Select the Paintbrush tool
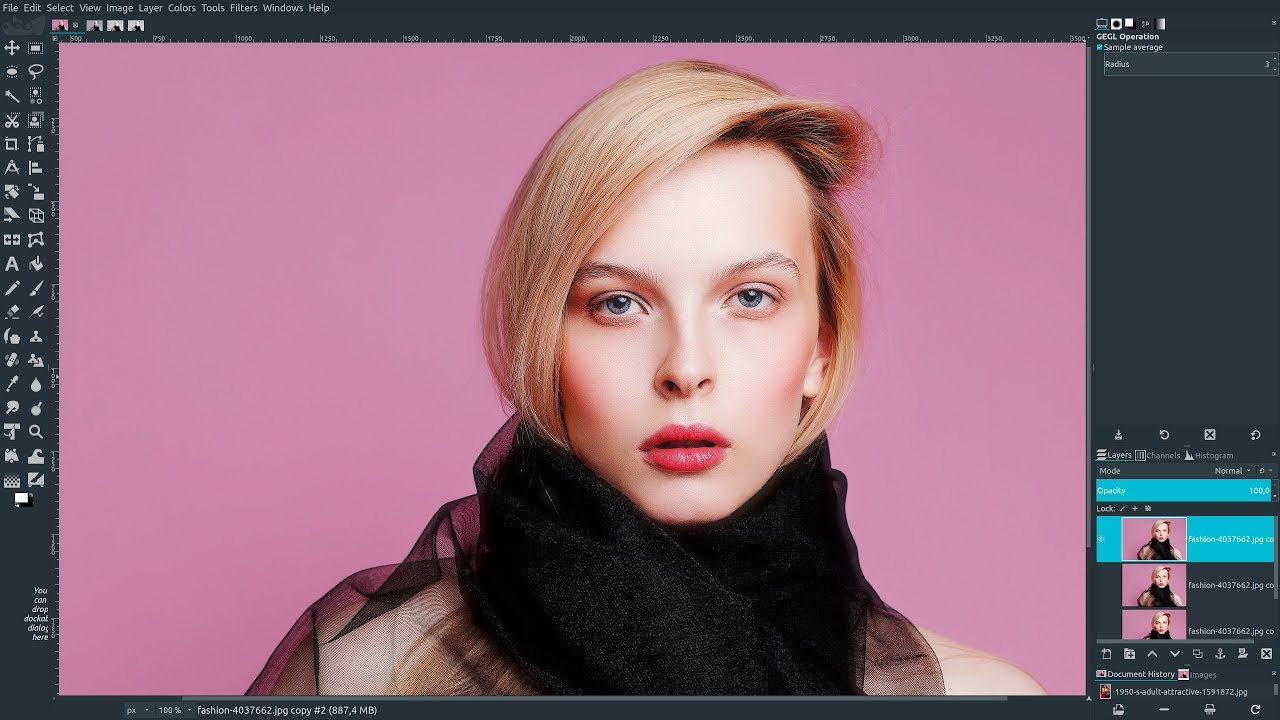The image size is (1280, 720). [x=36, y=288]
